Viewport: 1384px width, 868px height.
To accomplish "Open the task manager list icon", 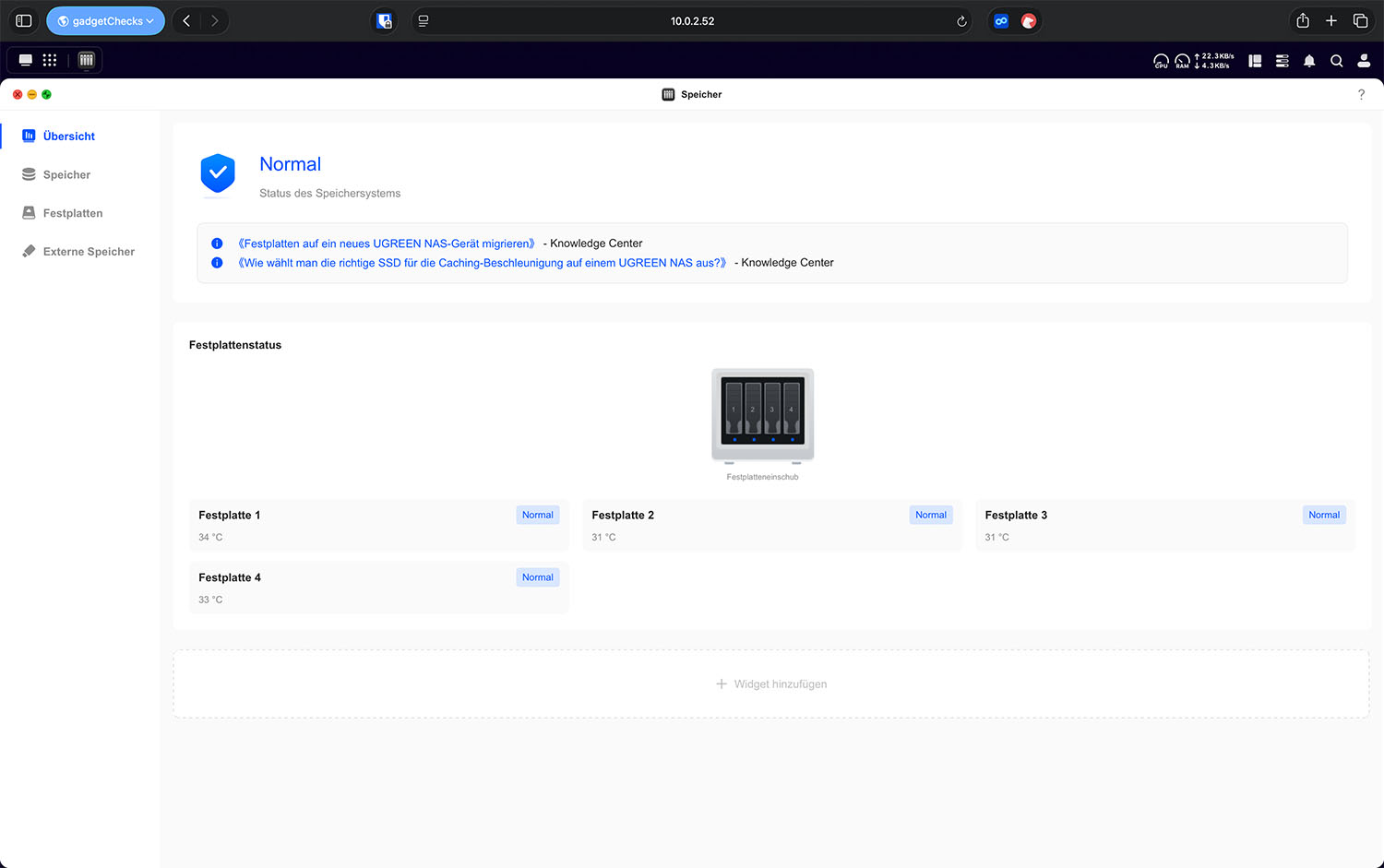I will point(1282,61).
